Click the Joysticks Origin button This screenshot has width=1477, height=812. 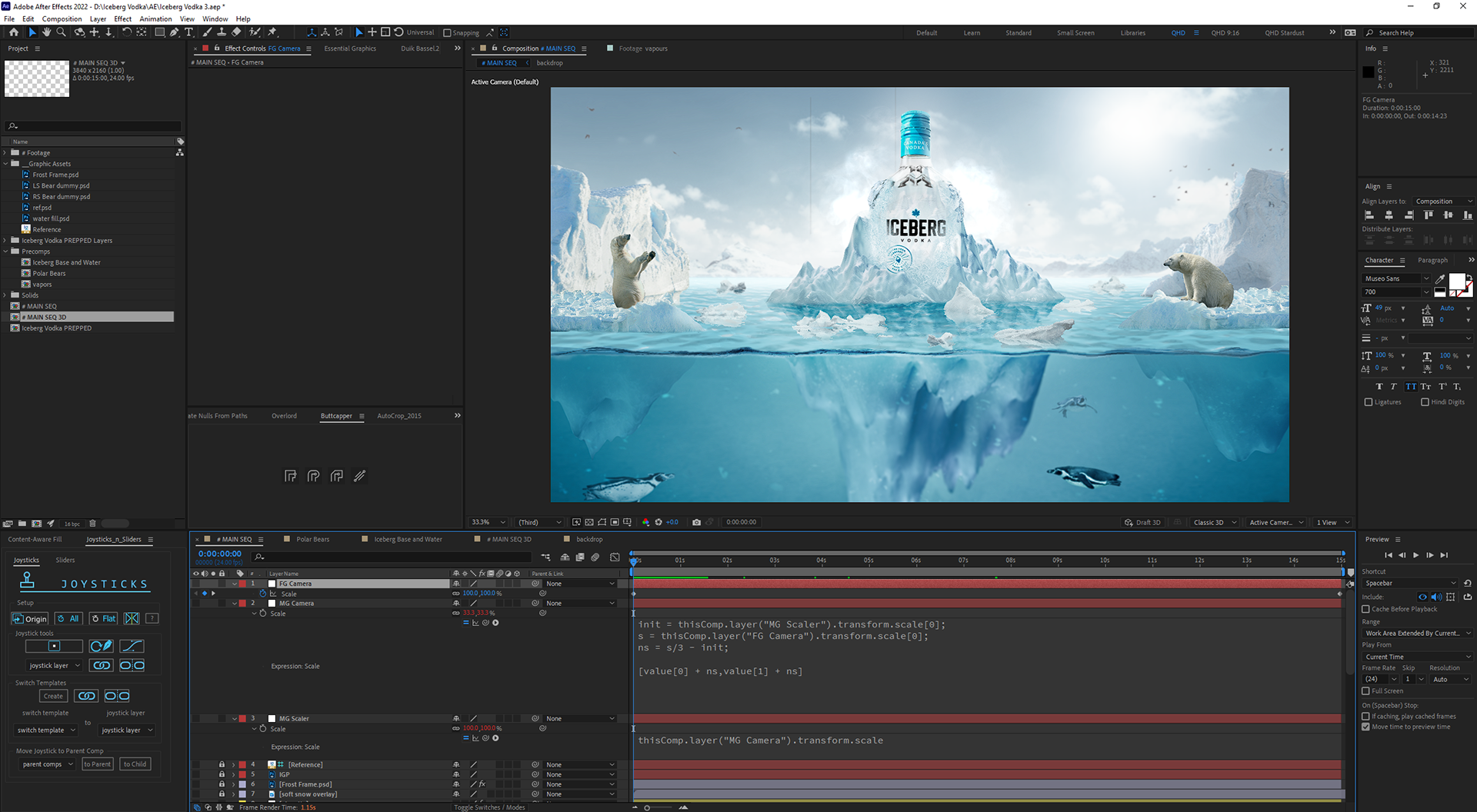coord(31,618)
